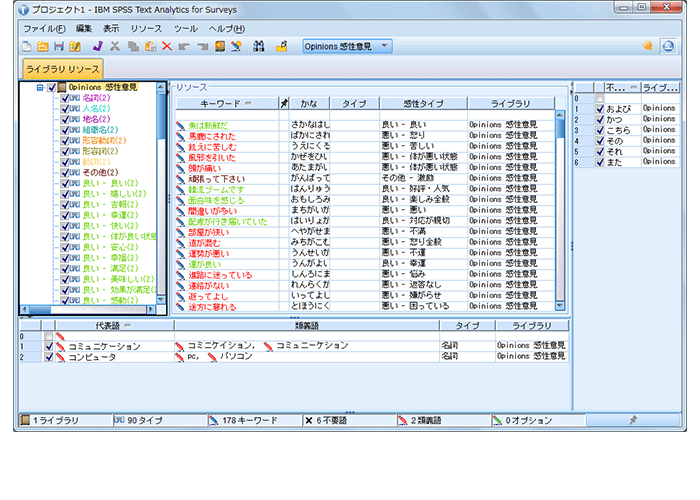The image size is (700, 500).
Task: Open the ファイル(F) menu
Action: point(44,29)
